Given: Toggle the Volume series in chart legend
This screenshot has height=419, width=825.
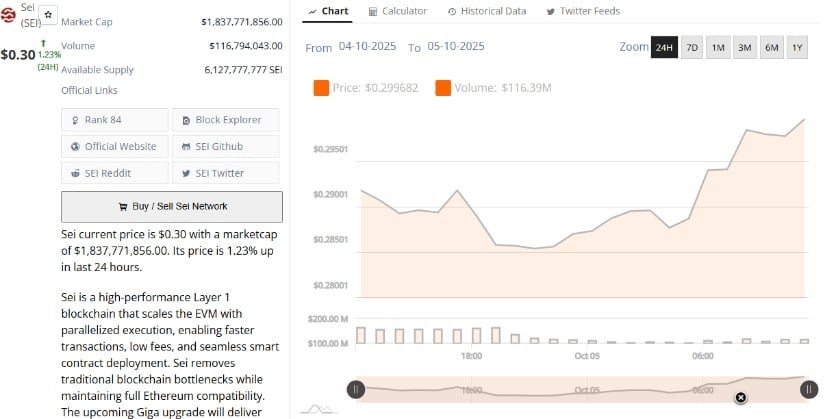Looking at the screenshot, I should pyautogui.click(x=493, y=89).
